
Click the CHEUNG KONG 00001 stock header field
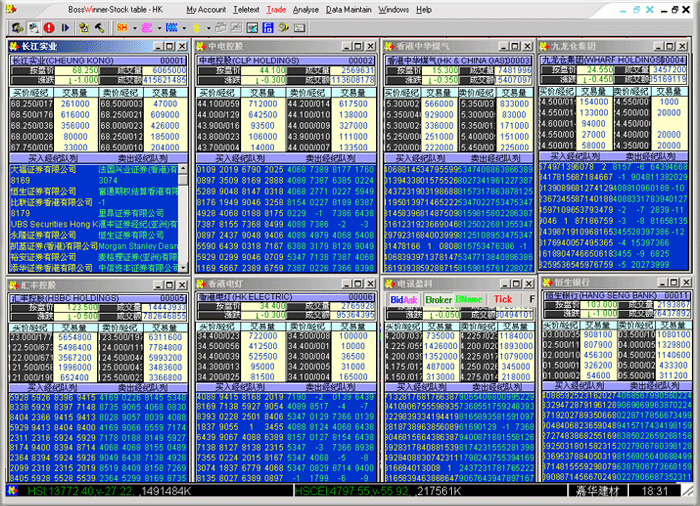pyautogui.click(x=98, y=60)
